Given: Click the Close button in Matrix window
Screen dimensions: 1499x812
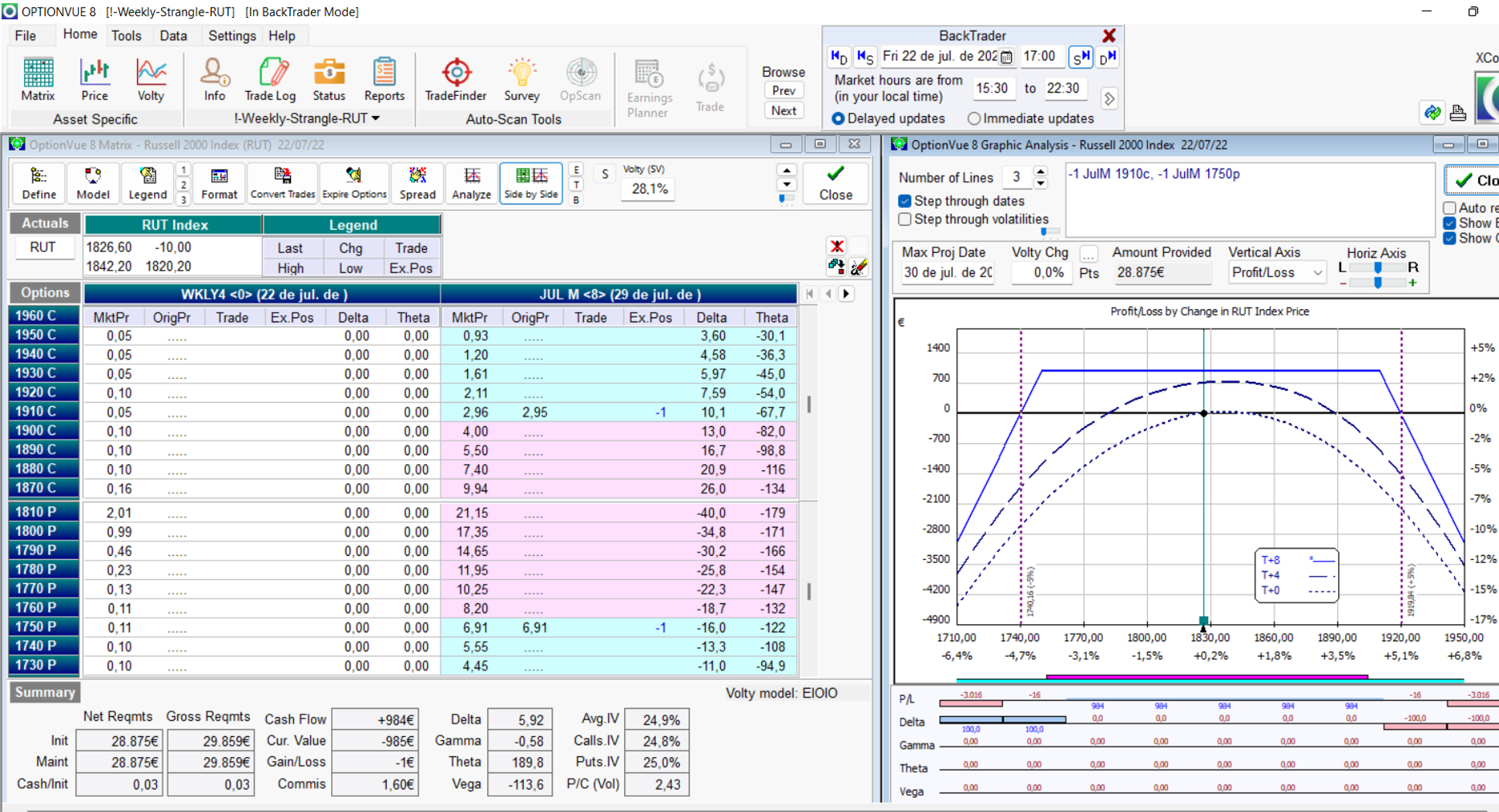Looking at the screenshot, I should [835, 183].
